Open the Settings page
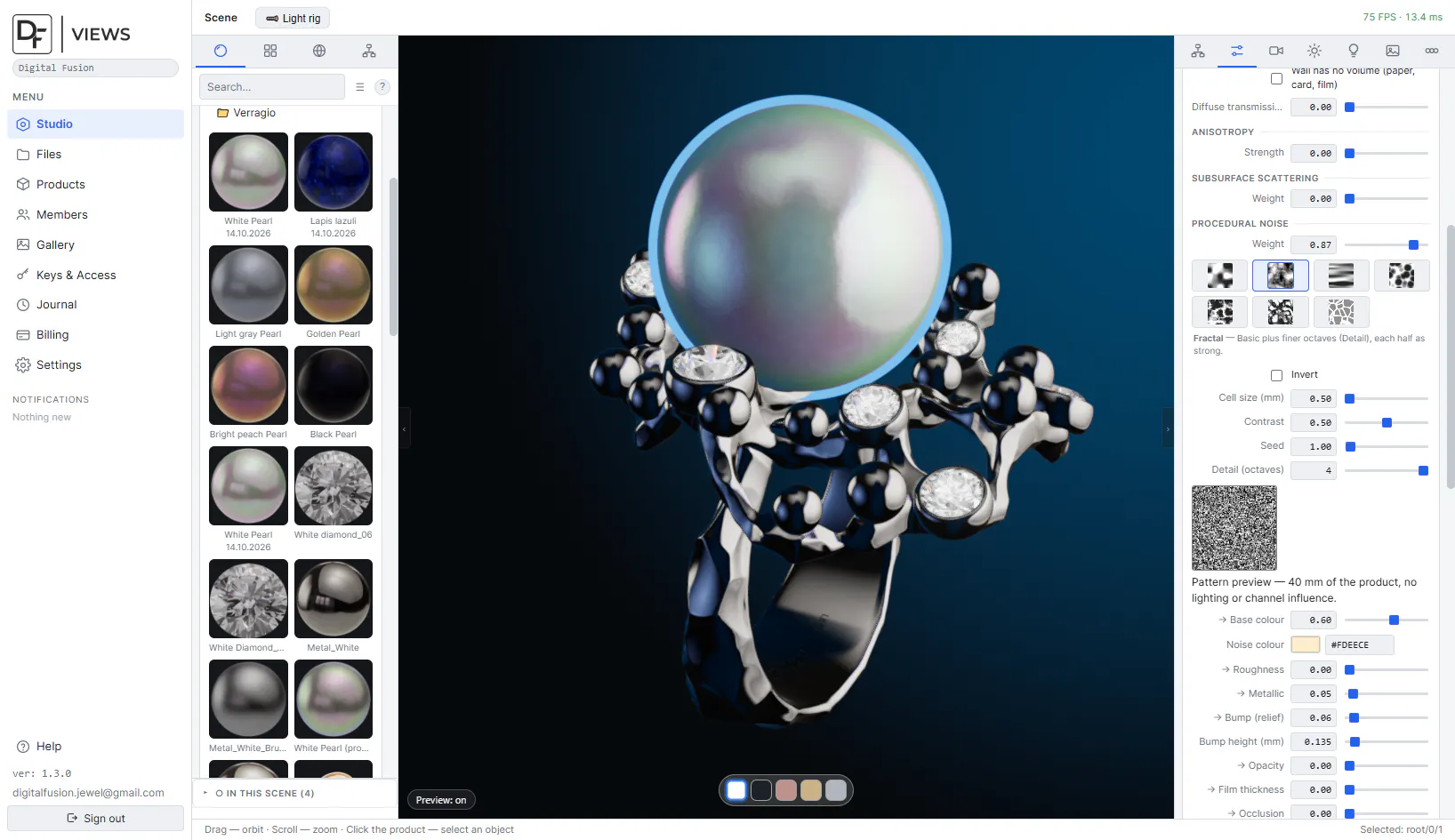Image resolution: width=1455 pixels, height=840 pixels. pyautogui.click(x=96, y=365)
